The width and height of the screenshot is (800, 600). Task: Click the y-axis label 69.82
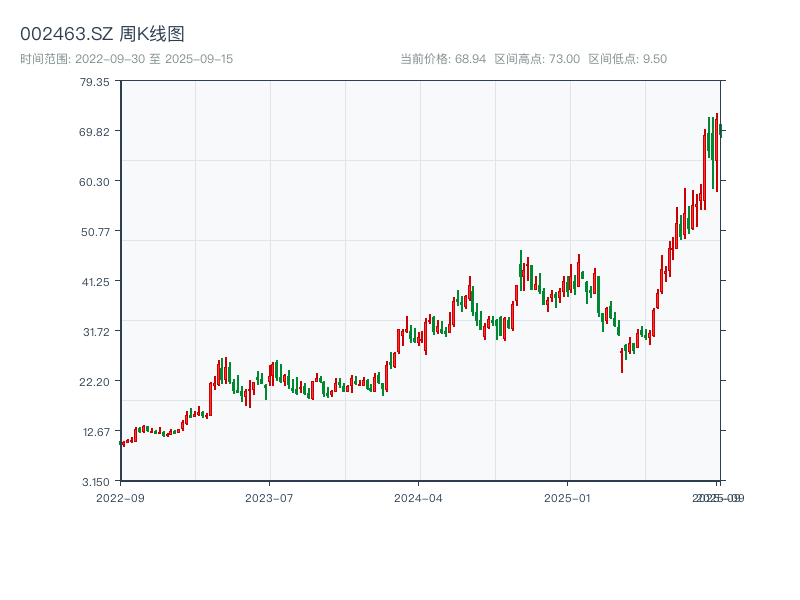coord(94,132)
